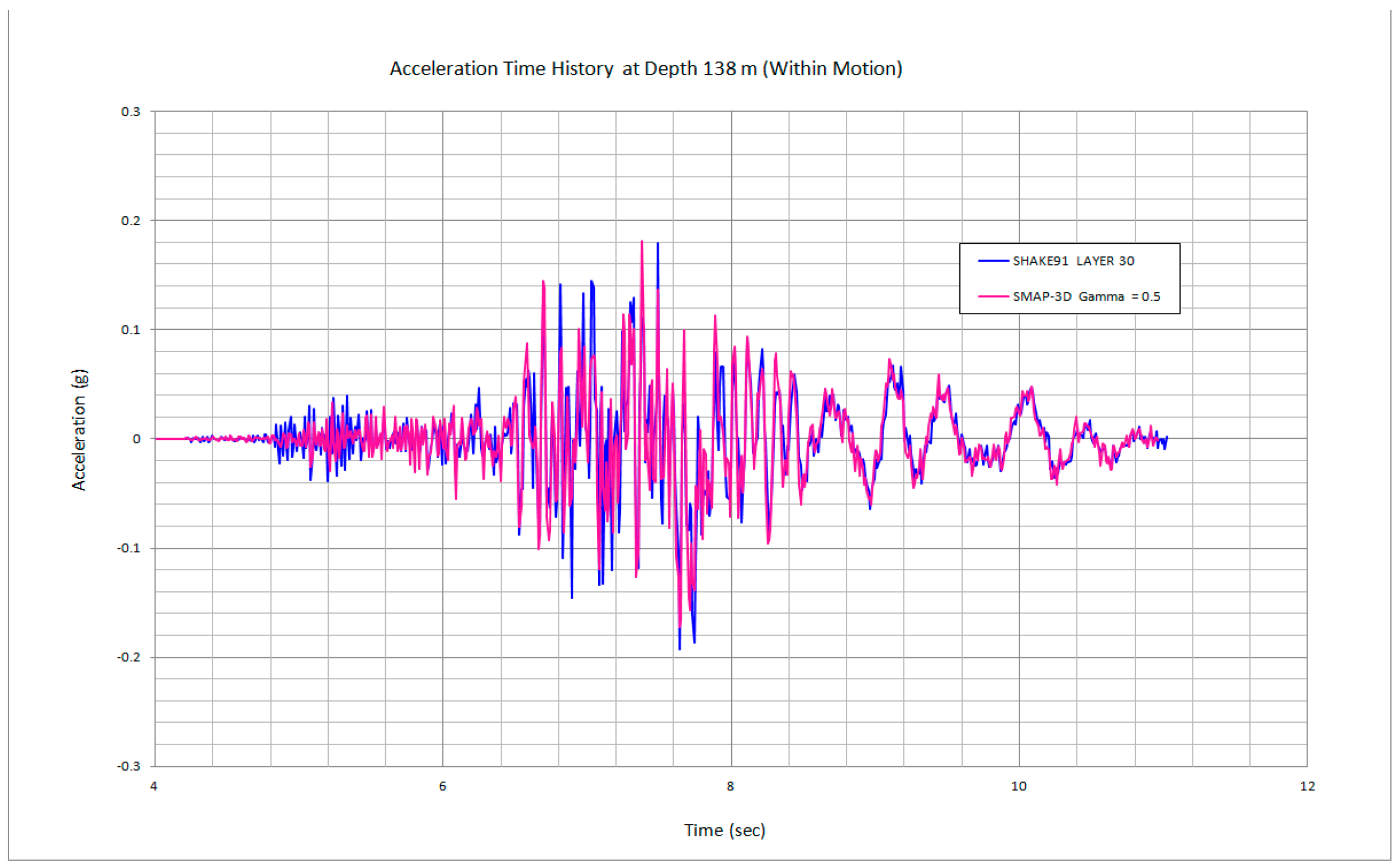Click the 8 x-axis tick label
Viewport: 1397px width, 868px height.
[731, 786]
